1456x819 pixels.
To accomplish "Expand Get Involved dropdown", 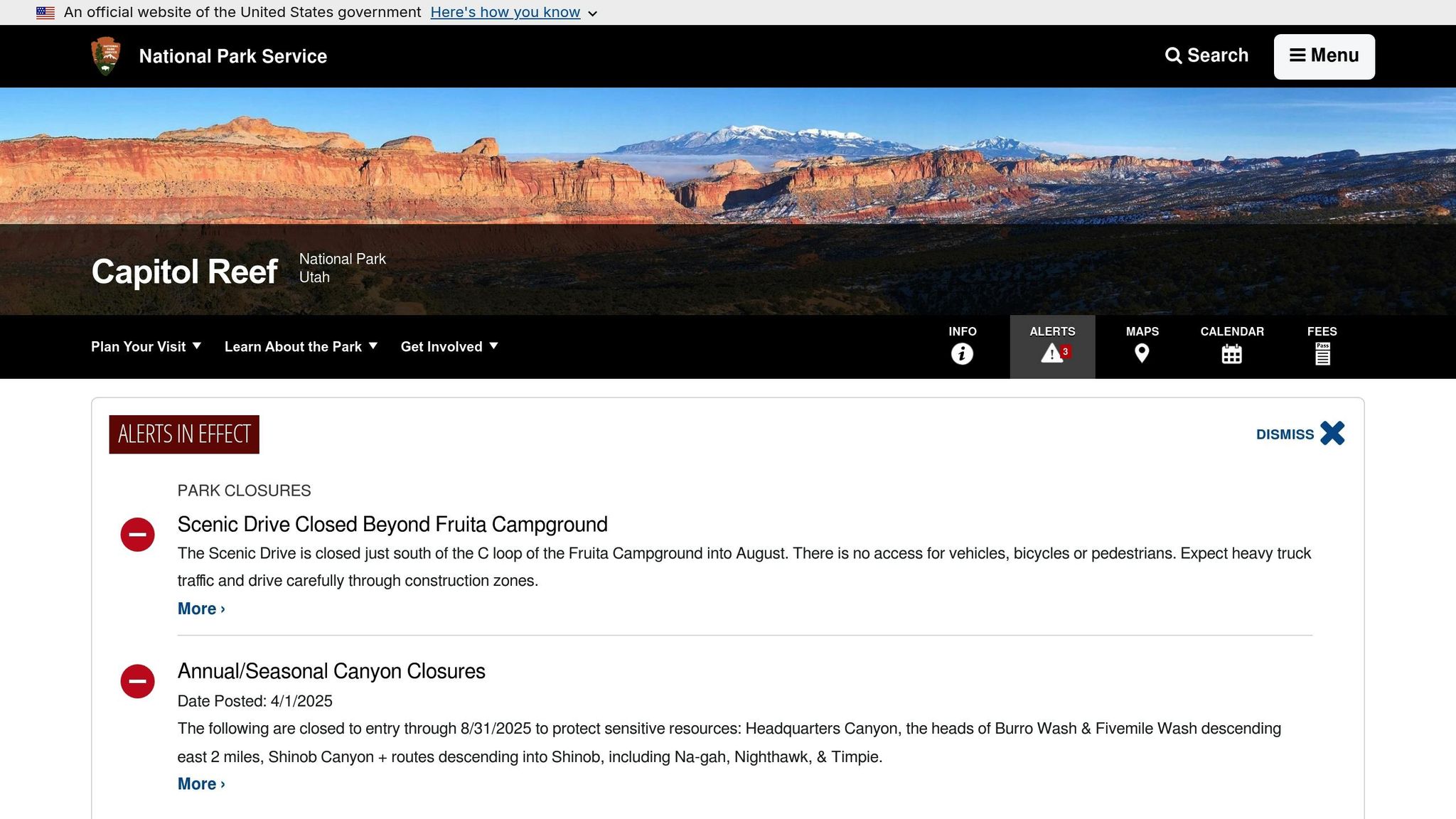I will coord(449,346).
